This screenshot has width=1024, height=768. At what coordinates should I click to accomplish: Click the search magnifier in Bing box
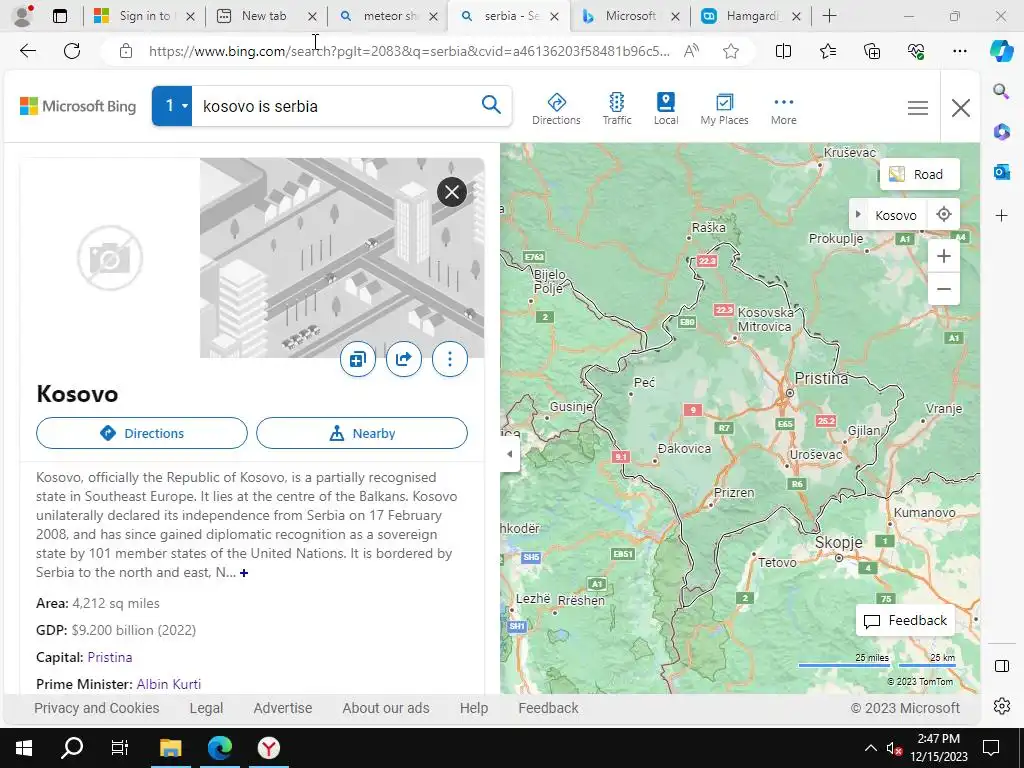pyautogui.click(x=491, y=104)
